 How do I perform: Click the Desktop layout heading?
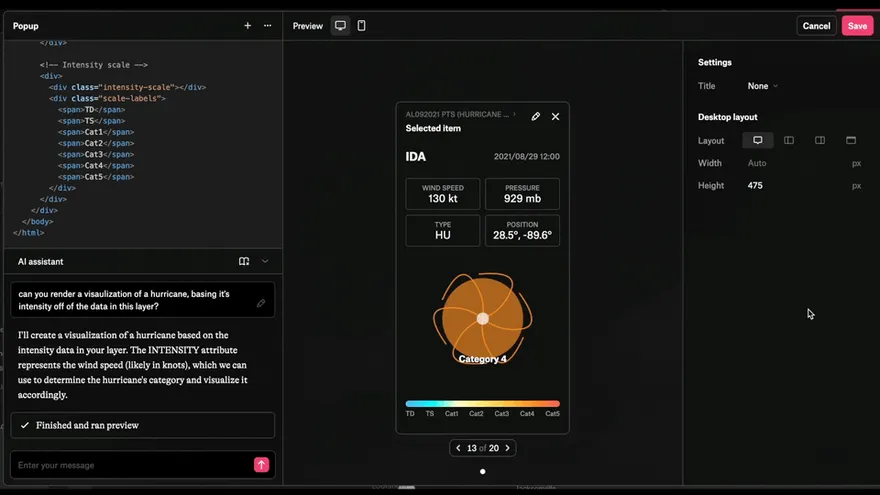click(x=727, y=117)
